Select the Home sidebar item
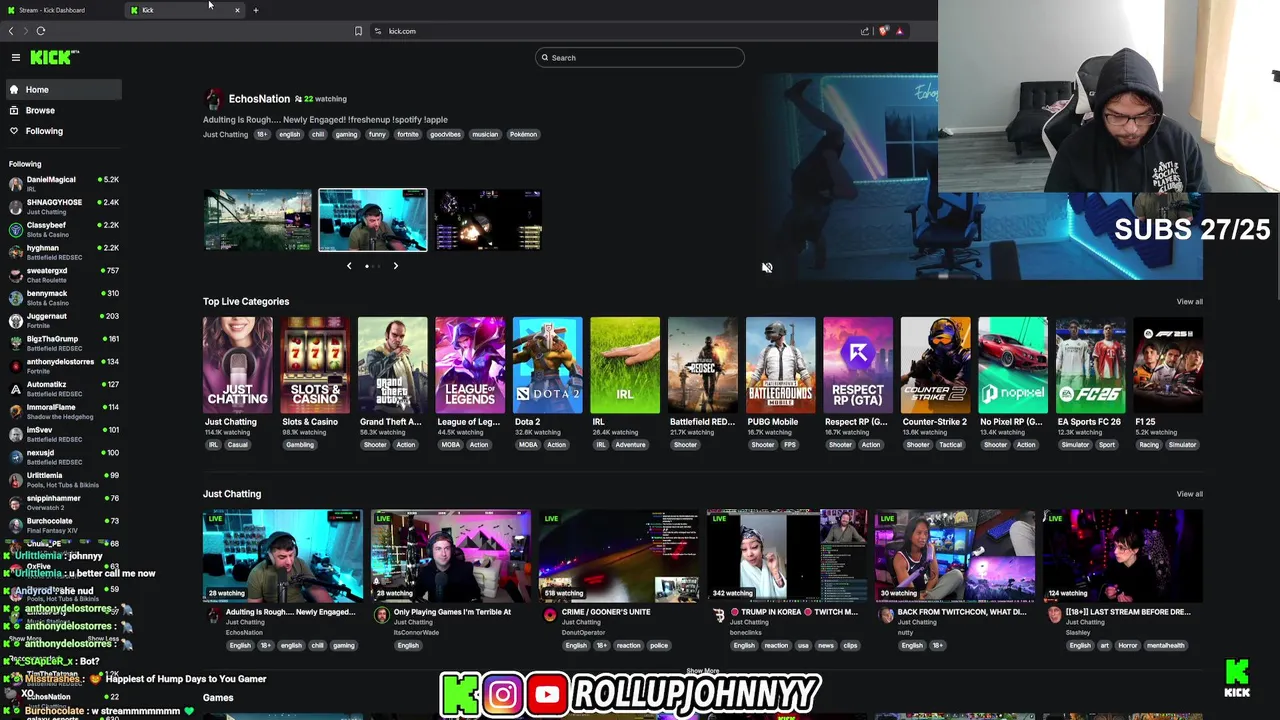Image resolution: width=1280 pixels, height=720 pixels. (x=62, y=90)
